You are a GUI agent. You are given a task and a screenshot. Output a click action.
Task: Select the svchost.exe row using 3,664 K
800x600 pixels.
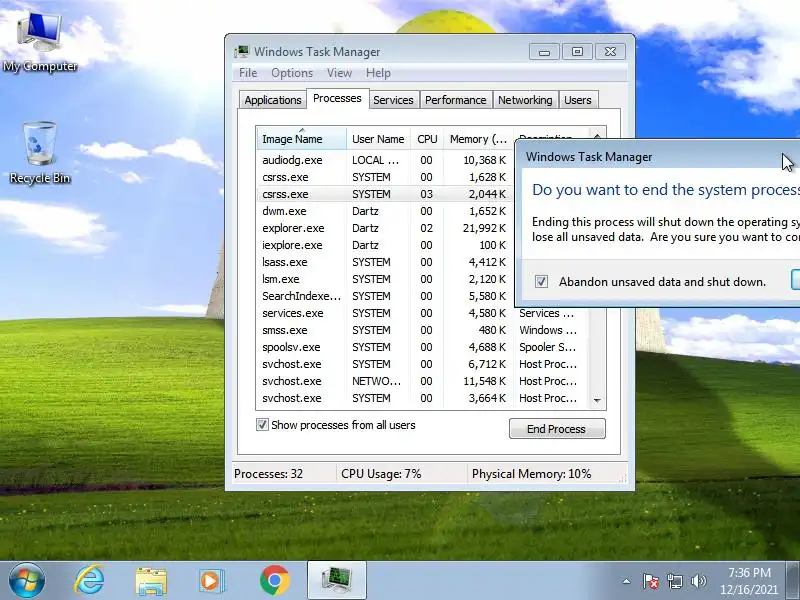[x=422, y=398]
